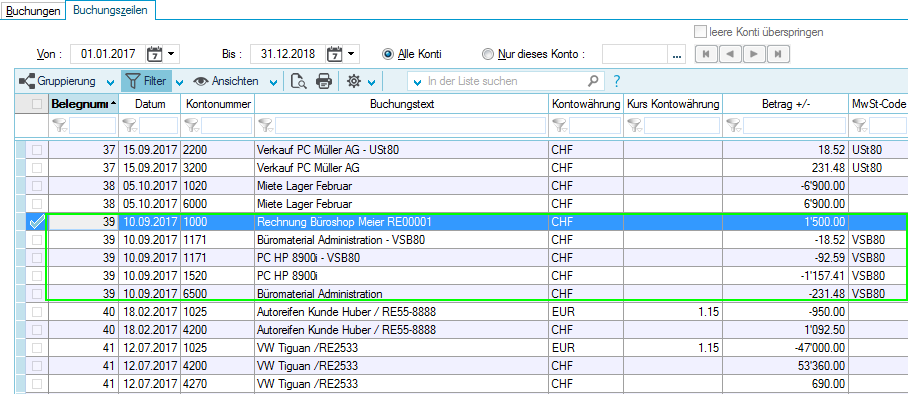Click Buchungstext column filter input

click(x=411, y=126)
